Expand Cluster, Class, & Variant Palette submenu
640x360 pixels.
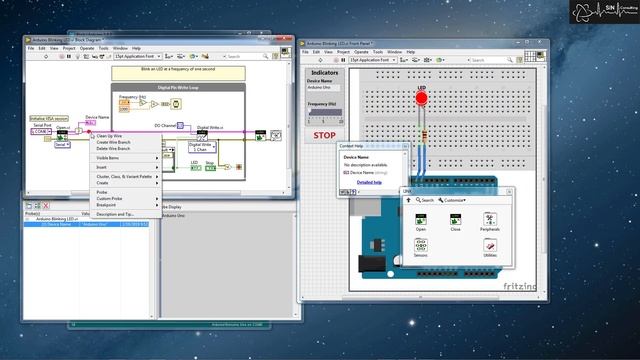(126, 177)
